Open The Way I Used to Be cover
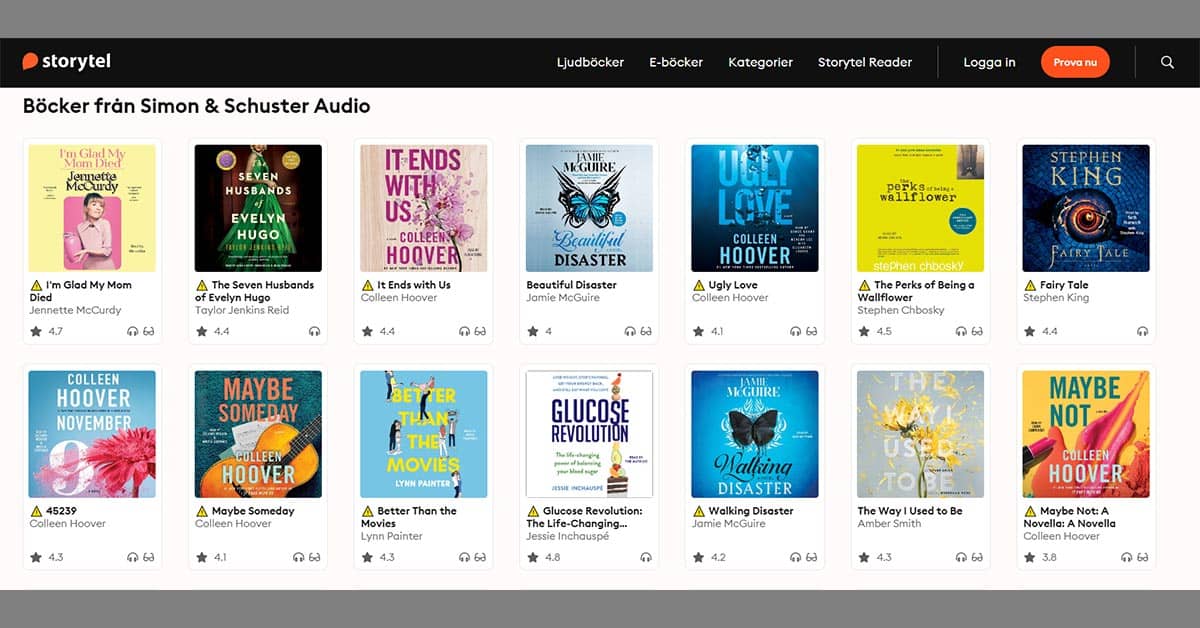 (x=921, y=434)
